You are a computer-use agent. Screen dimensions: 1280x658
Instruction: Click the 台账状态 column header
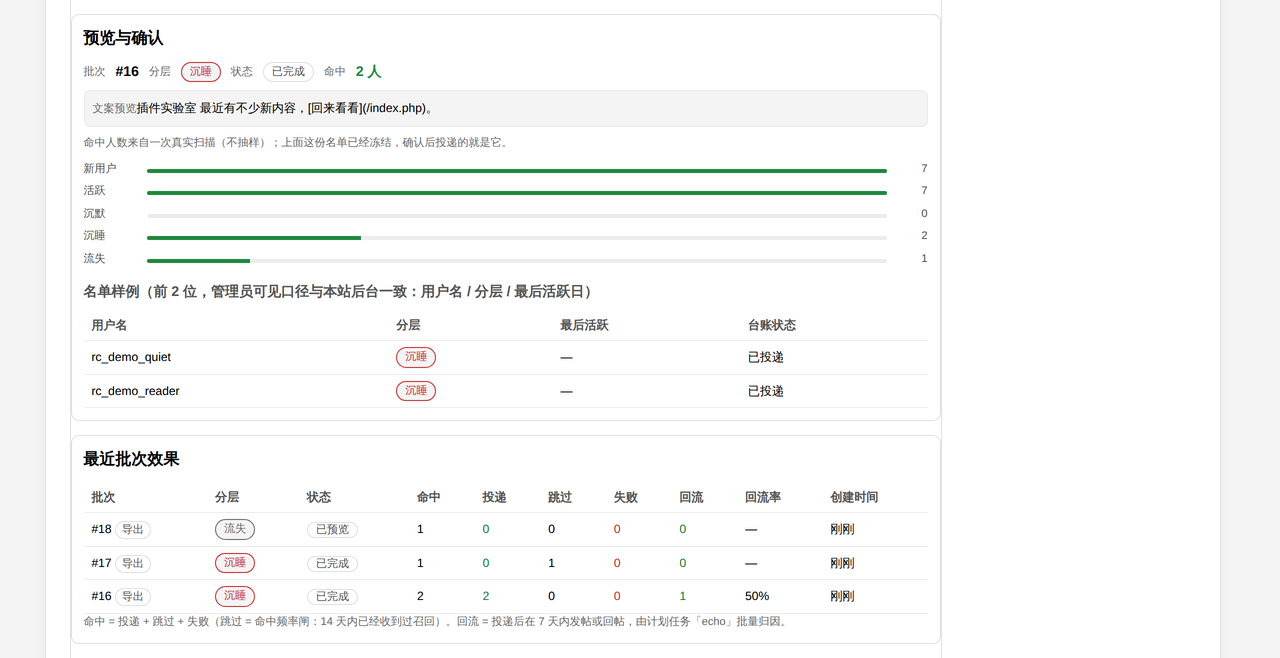772,325
